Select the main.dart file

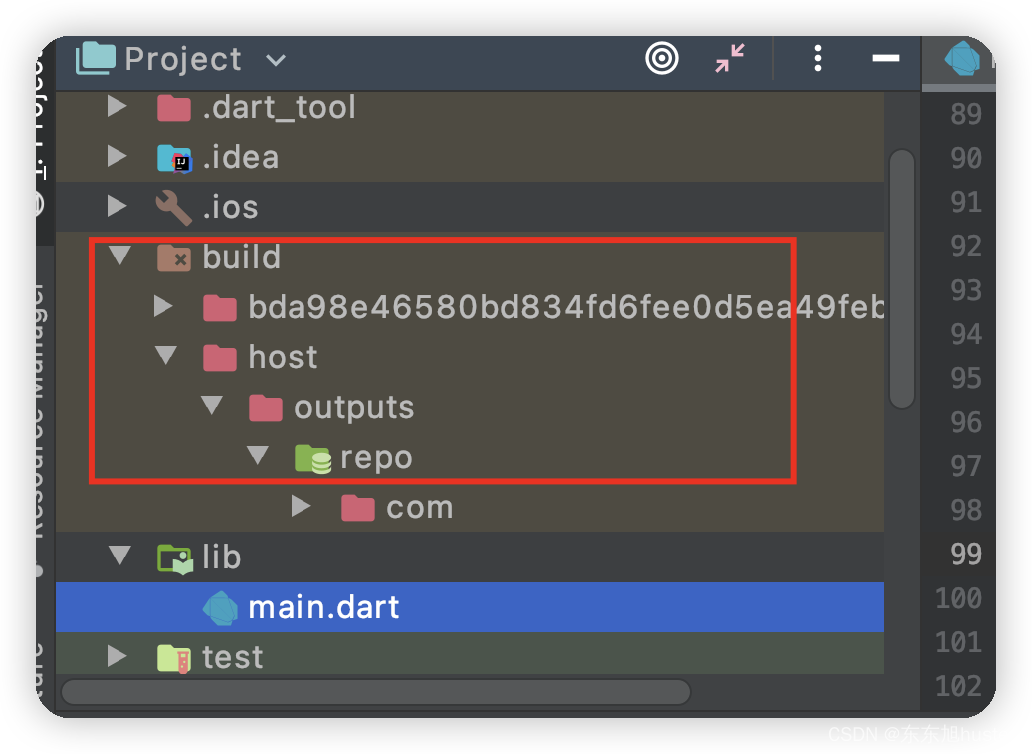pos(325,607)
